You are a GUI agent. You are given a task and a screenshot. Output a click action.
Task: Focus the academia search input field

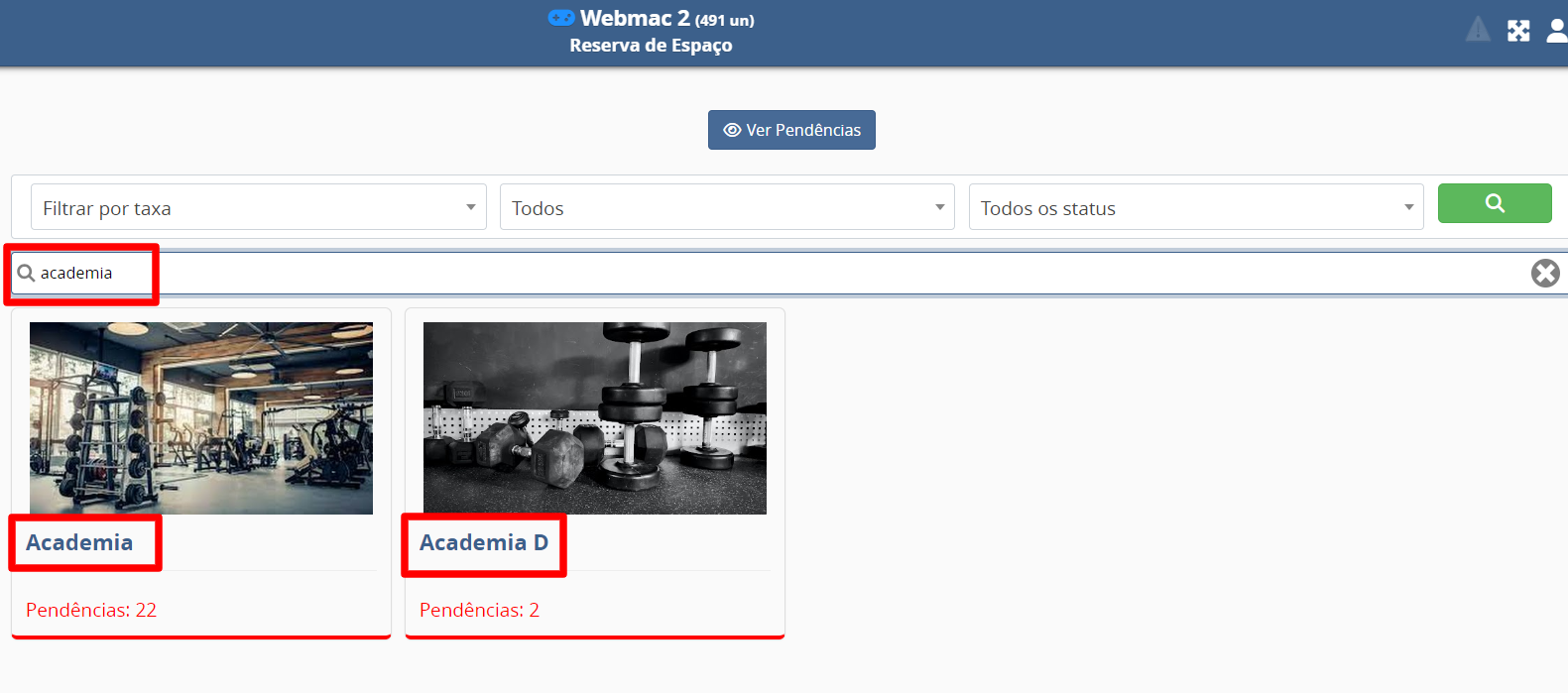click(784, 273)
